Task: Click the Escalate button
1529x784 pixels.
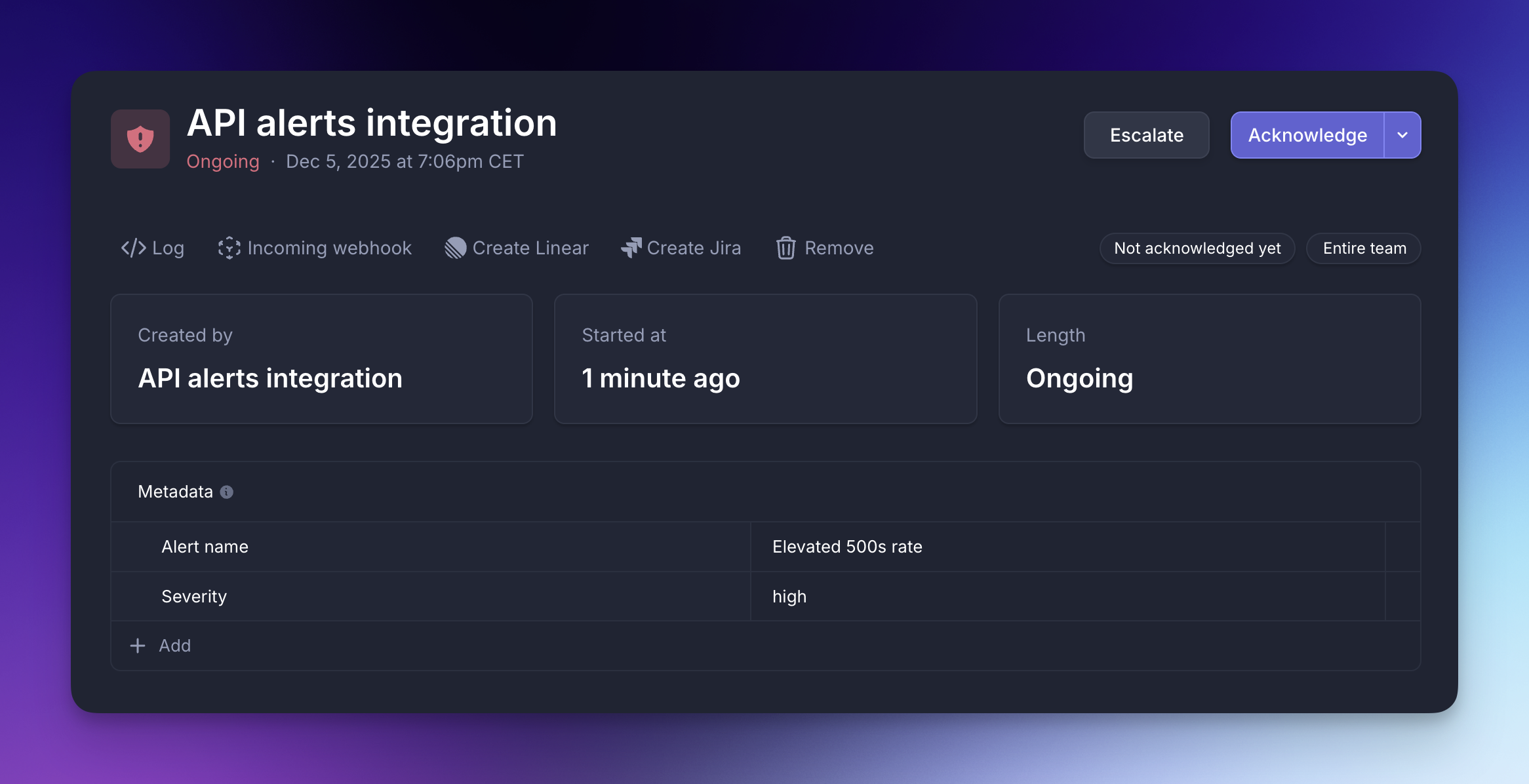Action: (1146, 135)
